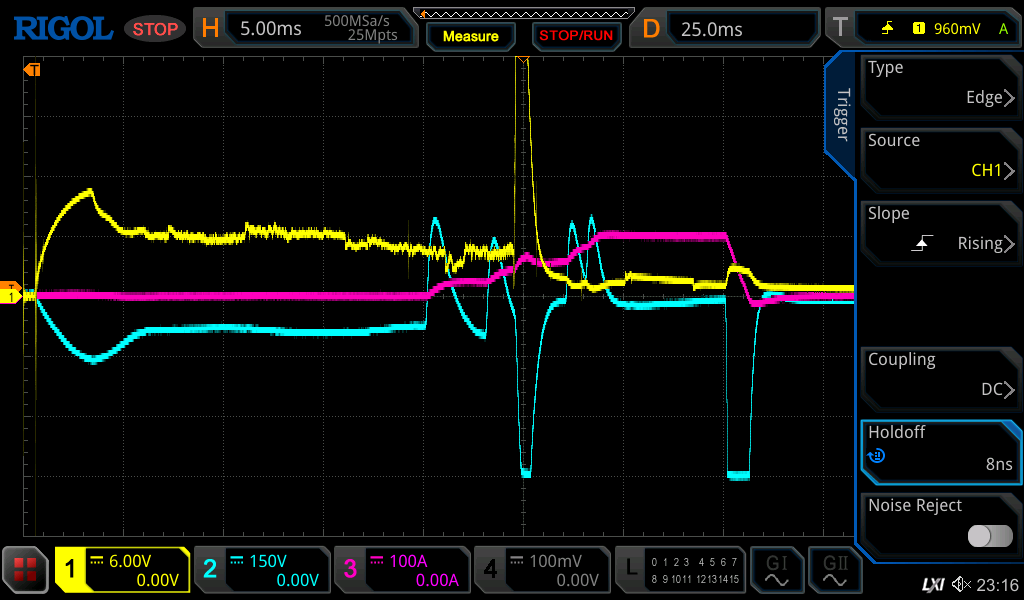Collapse the Trigger side tab
This screenshot has width=1024, height=600.
pyautogui.click(x=842, y=115)
